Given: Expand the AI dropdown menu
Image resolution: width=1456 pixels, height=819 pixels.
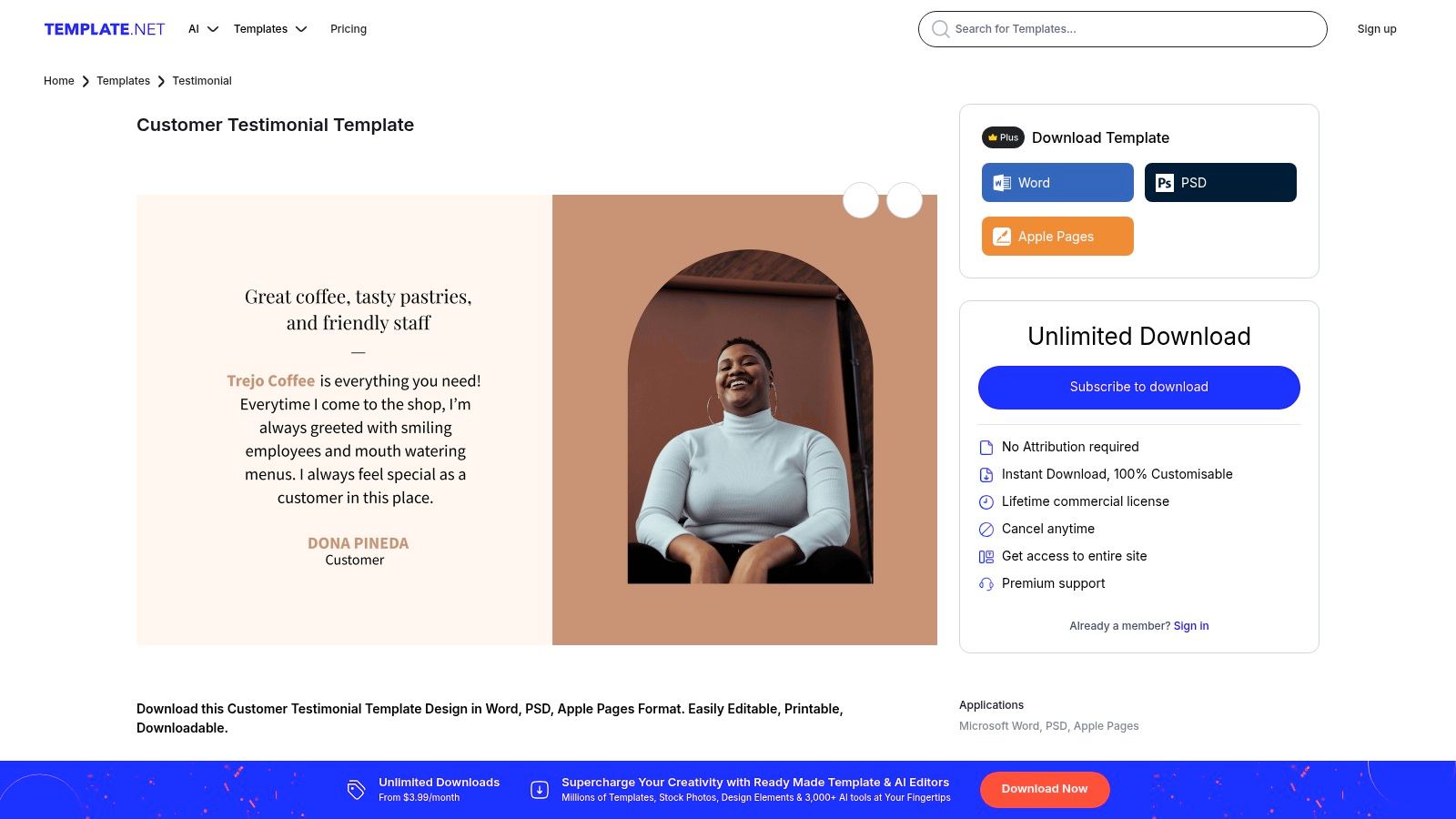Looking at the screenshot, I should click(203, 29).
